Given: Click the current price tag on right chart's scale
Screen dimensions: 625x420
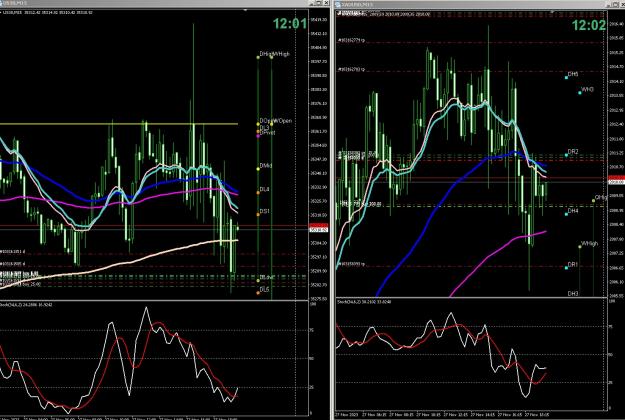Looking at the screenshot, I should pyautogui.click(x=616, y=180).
